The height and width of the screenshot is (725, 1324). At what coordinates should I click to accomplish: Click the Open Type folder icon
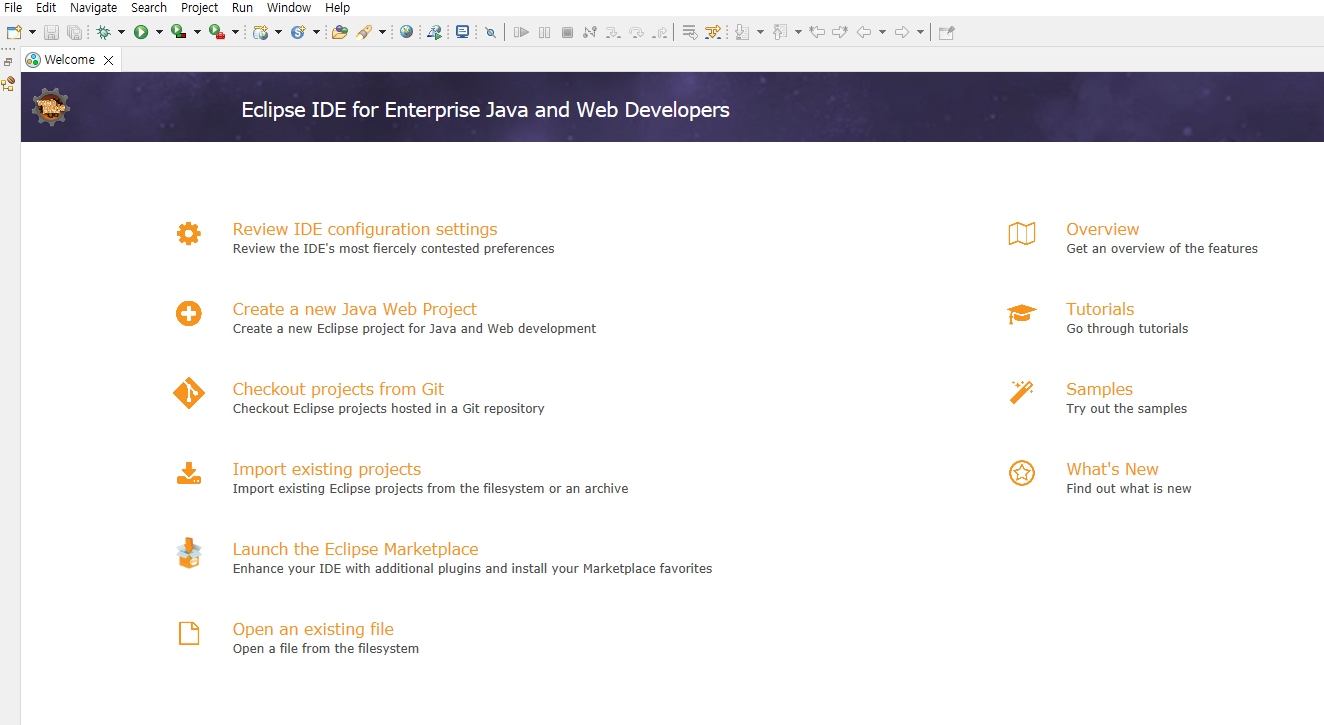pyautogui.click(x=340, y=32)
